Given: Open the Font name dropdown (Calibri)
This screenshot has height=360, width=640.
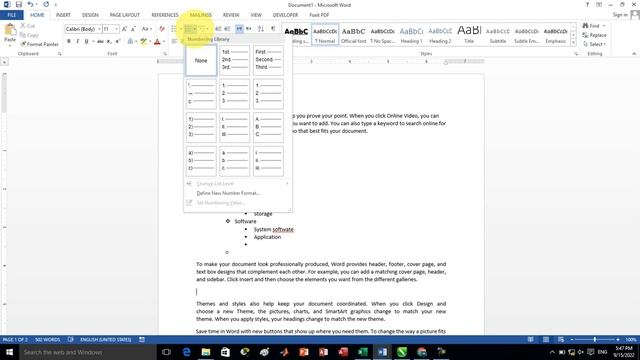Looking at the screenshot, I should (x=99, y=29).
